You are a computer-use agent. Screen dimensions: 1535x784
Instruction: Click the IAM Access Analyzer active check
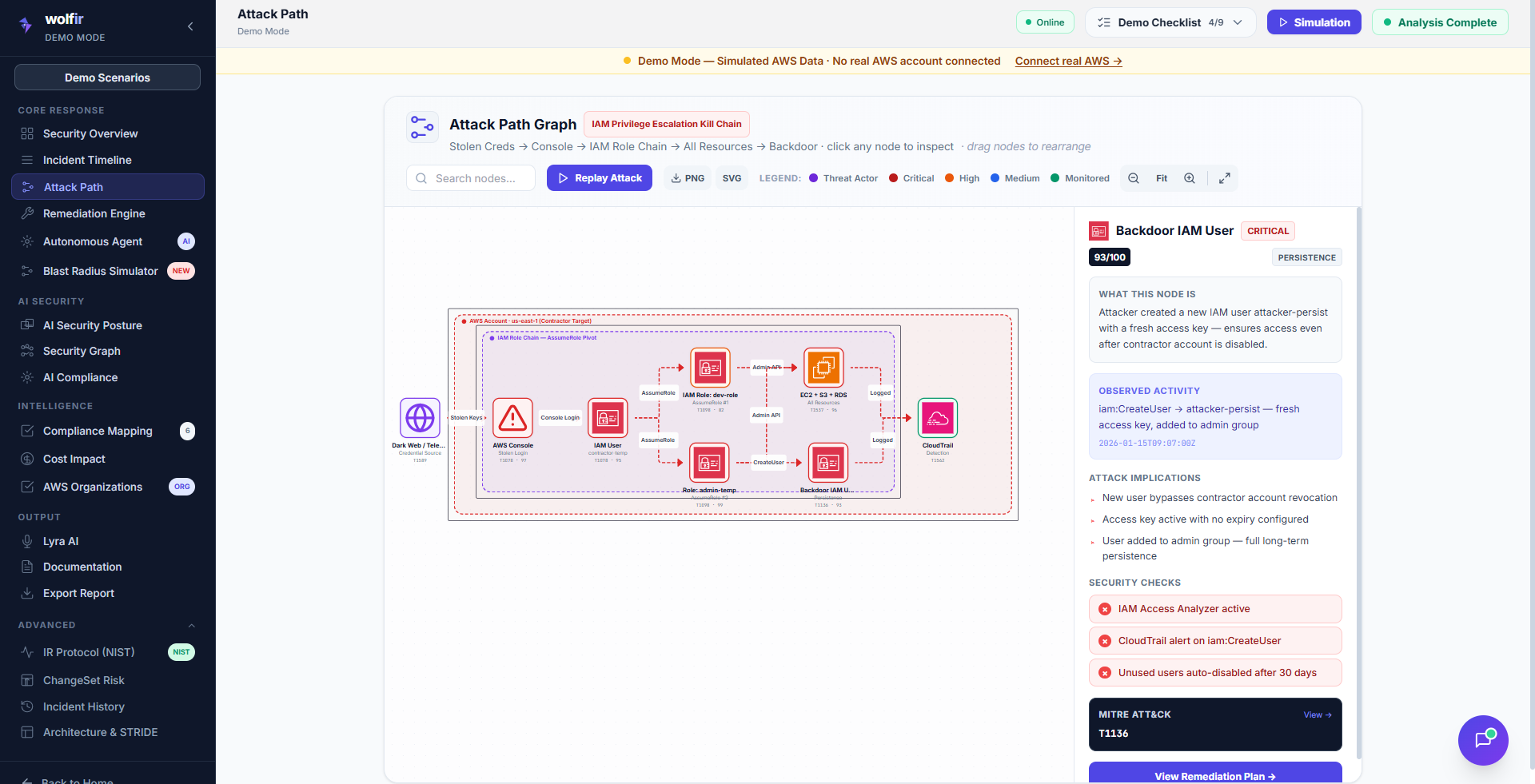(1215, 609)
